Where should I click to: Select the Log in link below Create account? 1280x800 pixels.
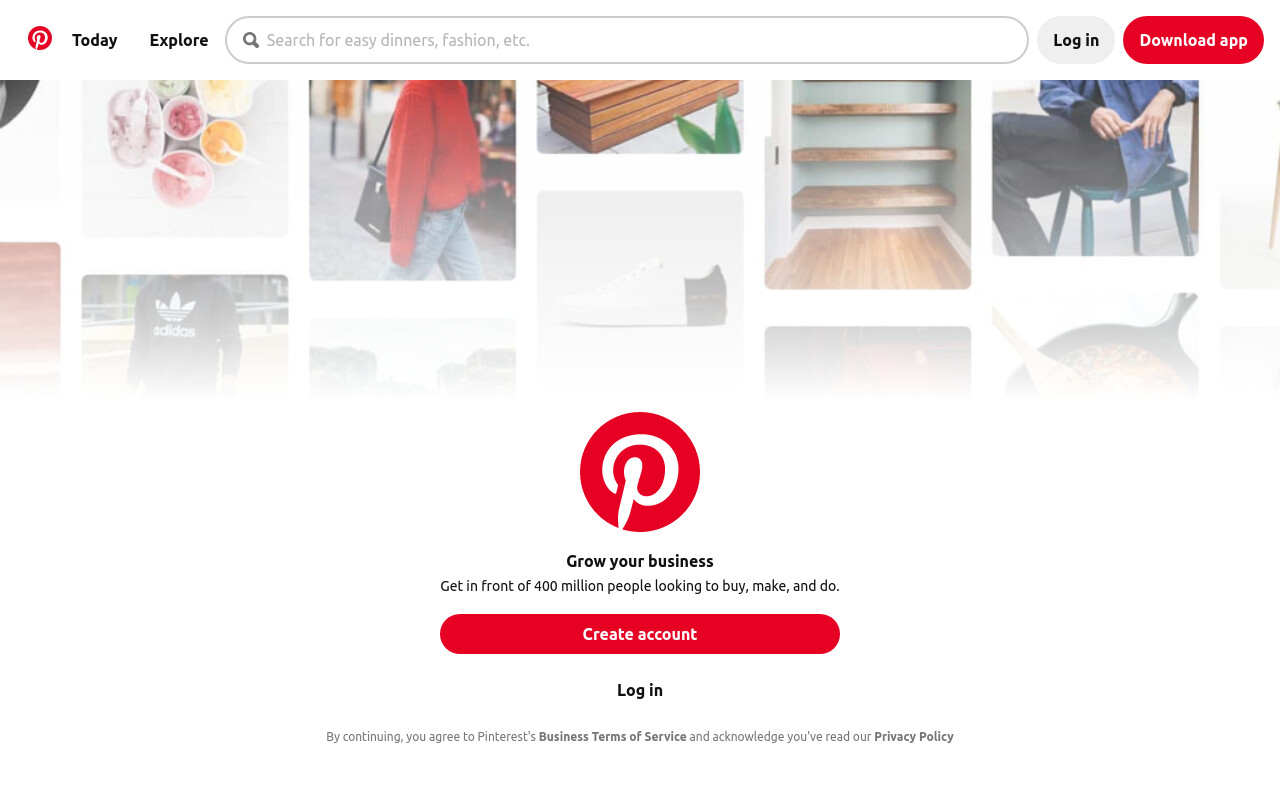click(x=640, y=690)
